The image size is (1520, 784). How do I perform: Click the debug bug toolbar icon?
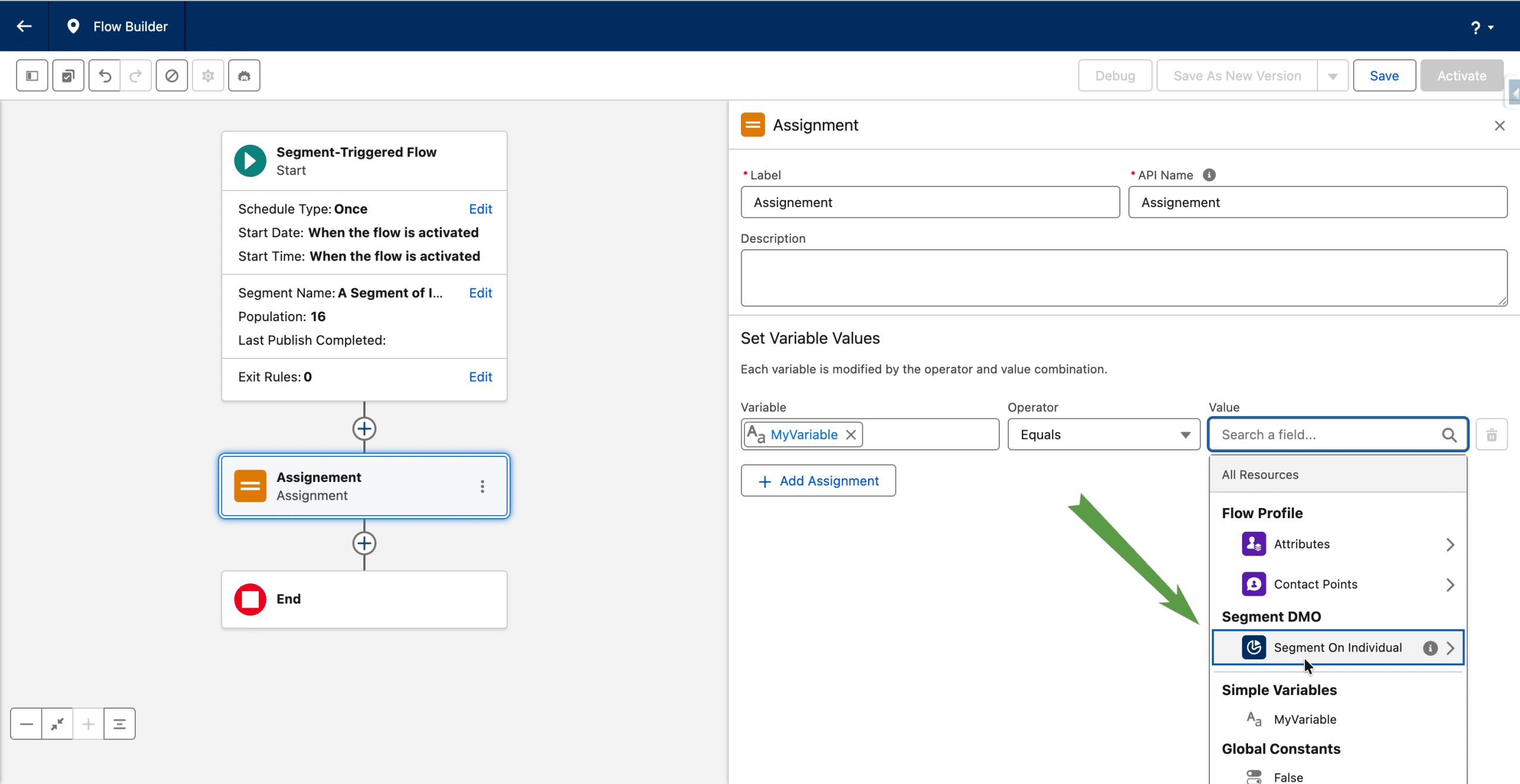(x=244, y=76)
